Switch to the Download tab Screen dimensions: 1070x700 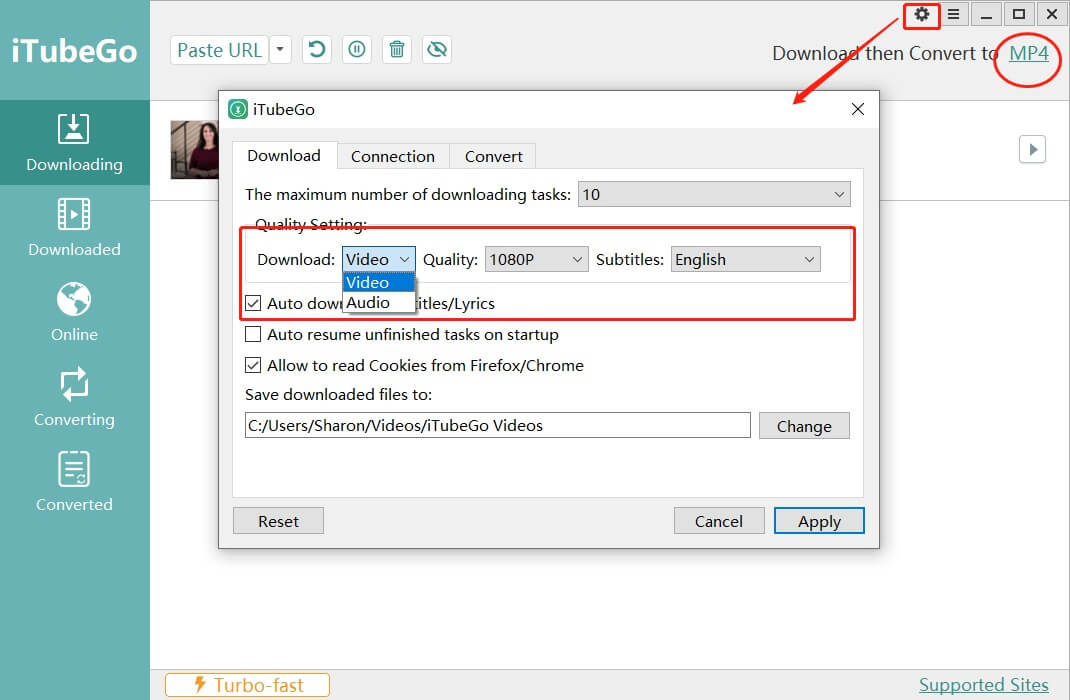click(x=284, y=156)
